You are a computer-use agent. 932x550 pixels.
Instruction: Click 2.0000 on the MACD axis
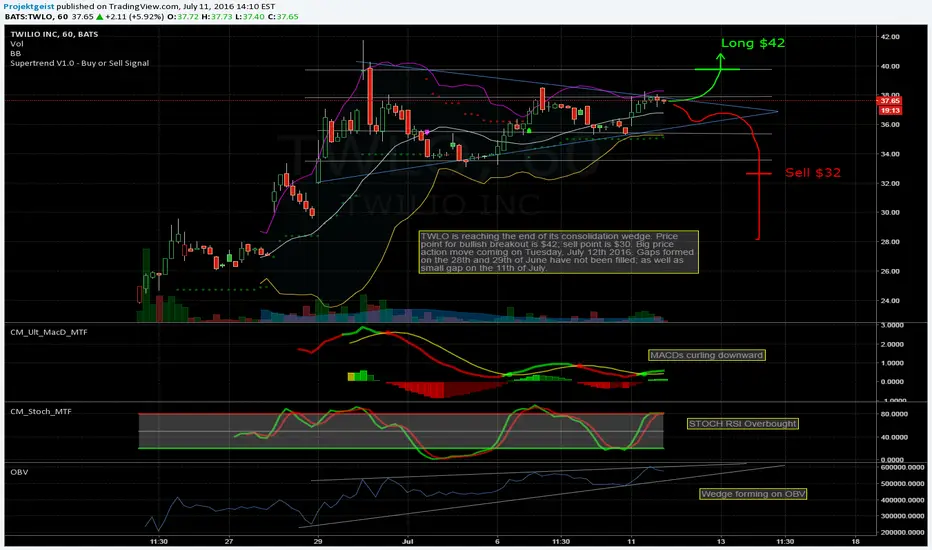892,344
